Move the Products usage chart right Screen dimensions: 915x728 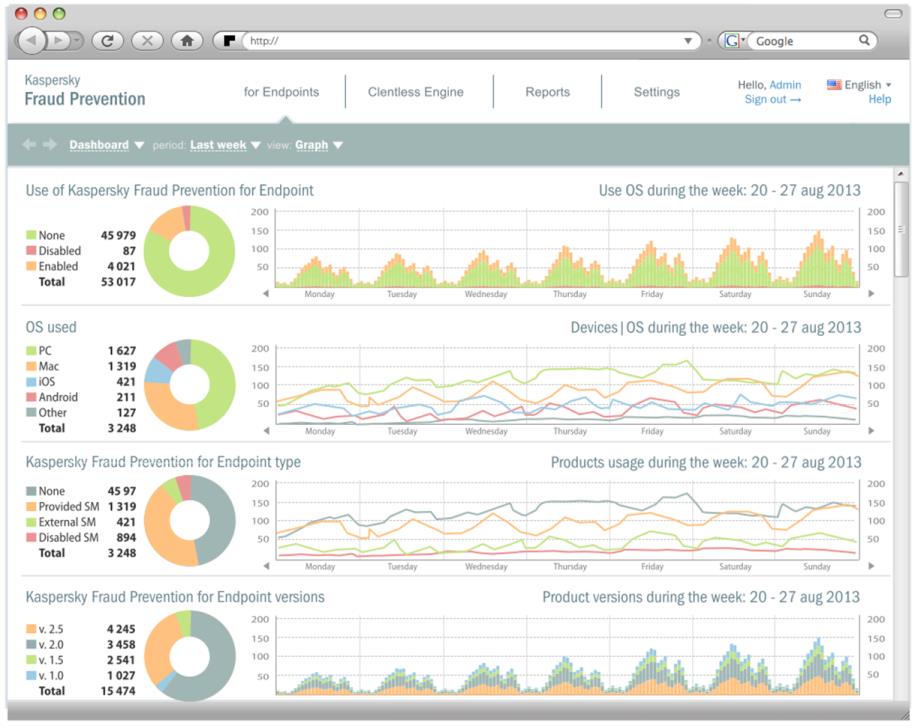click(871, 566)
